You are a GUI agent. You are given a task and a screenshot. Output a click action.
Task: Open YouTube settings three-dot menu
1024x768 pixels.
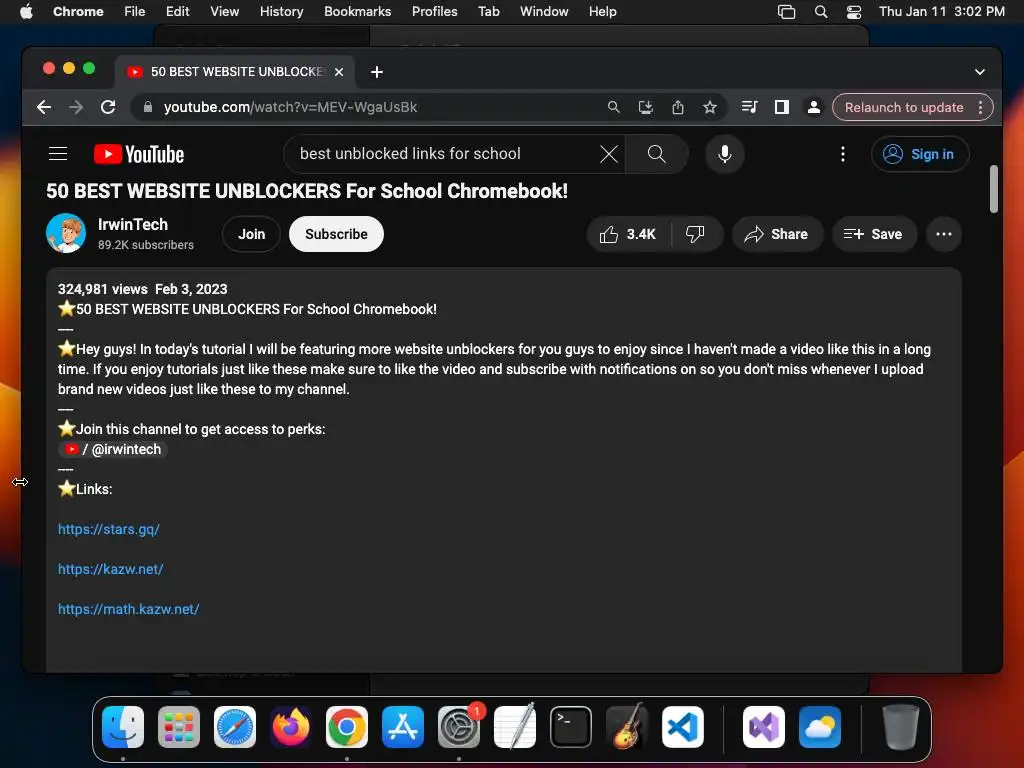coord(842,154)
